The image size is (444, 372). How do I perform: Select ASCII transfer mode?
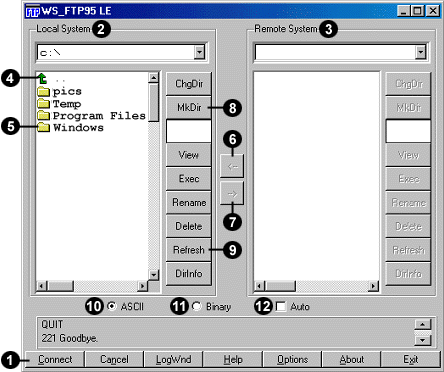(x=112, y=306)
